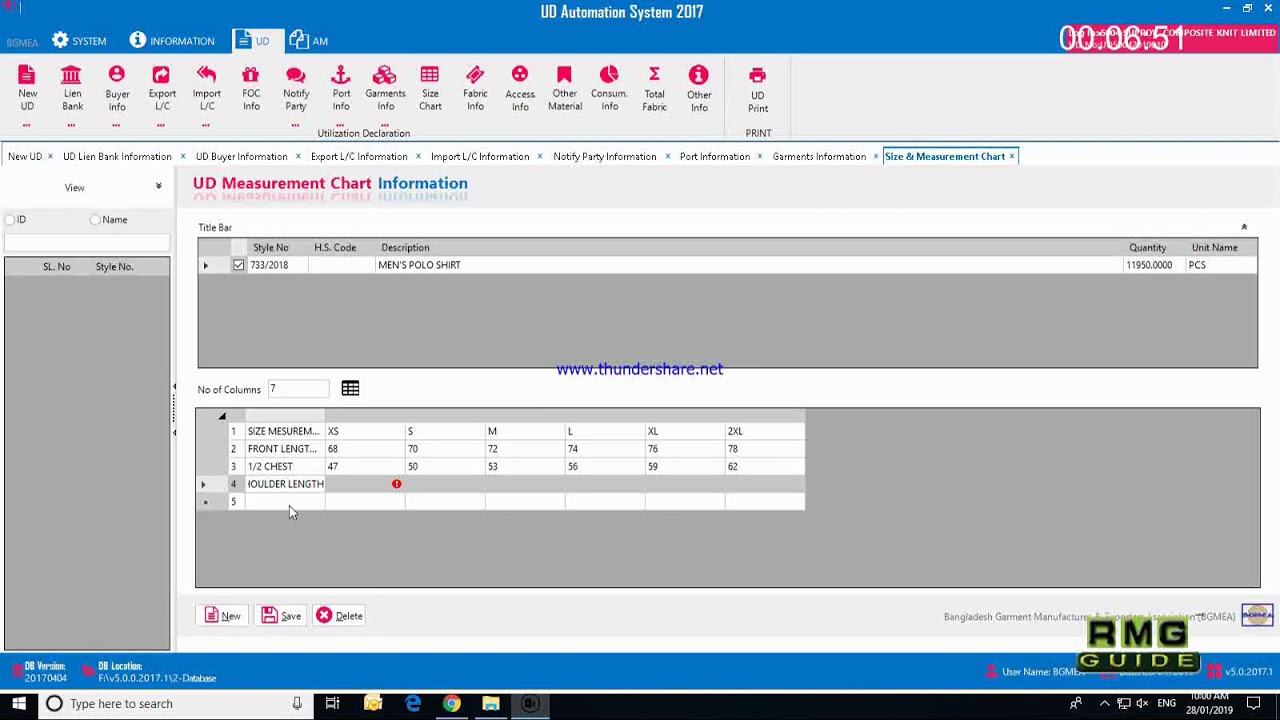Click the No of Columns input field
Viewport: 1280px width, 720px height.
point(297,389)
